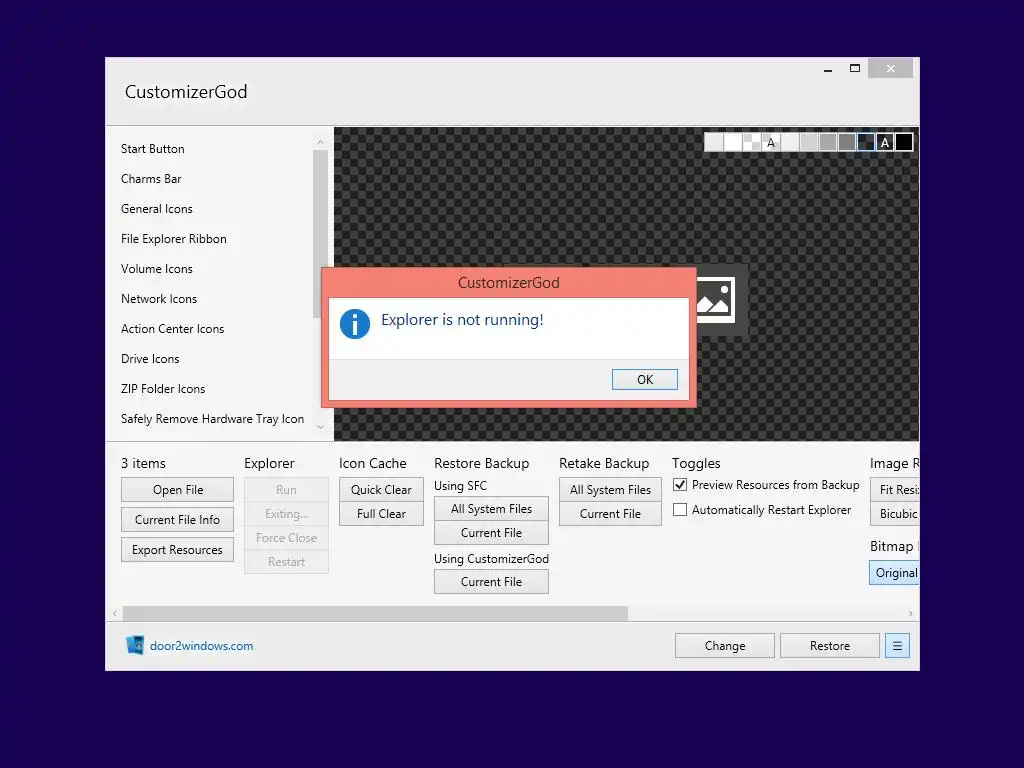Select light checkered swatch with black A
This screenshot has width=1024, height=768.
pyautogui.click(x=771, y=142)
